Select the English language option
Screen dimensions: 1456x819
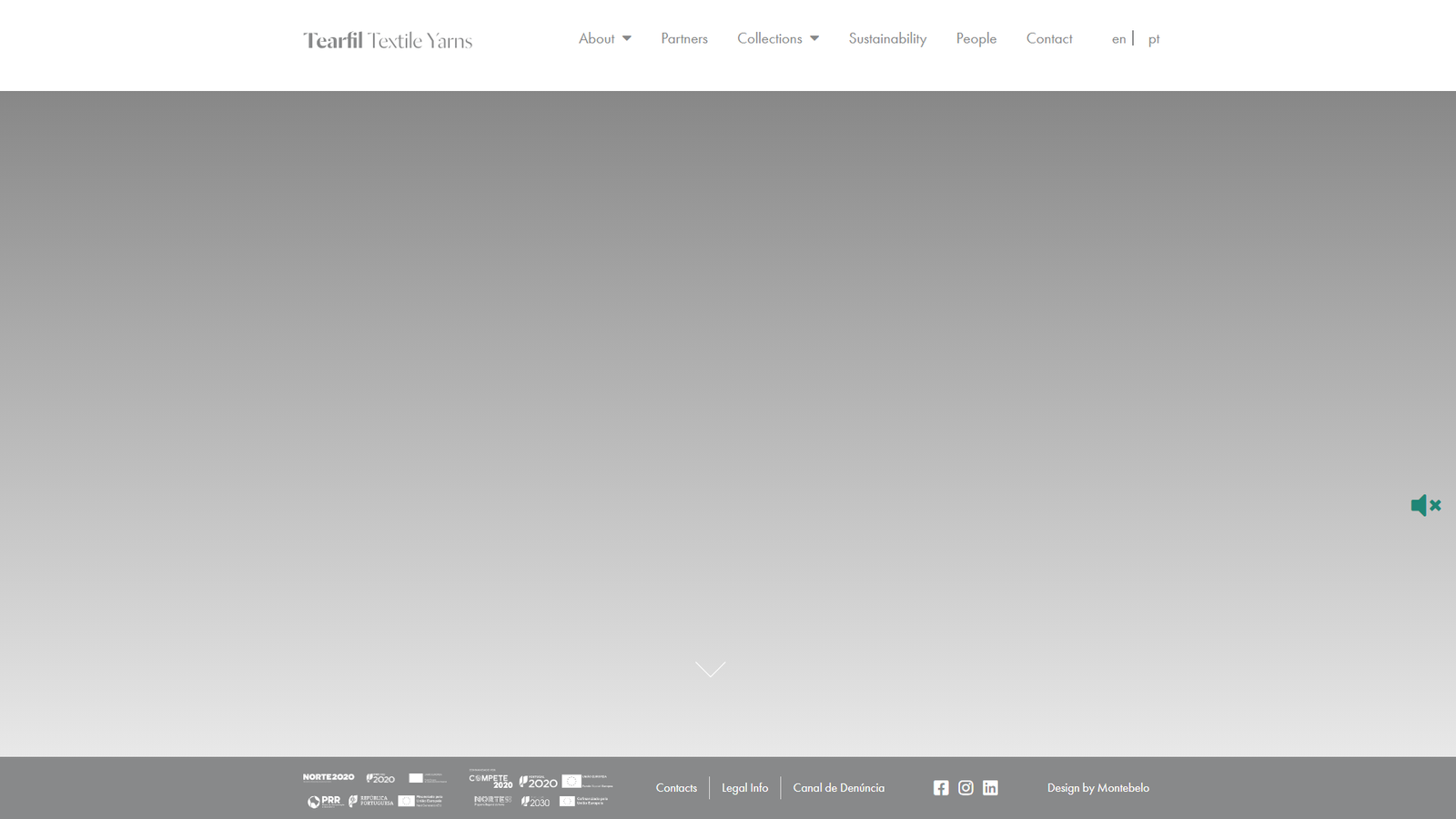1118,38
